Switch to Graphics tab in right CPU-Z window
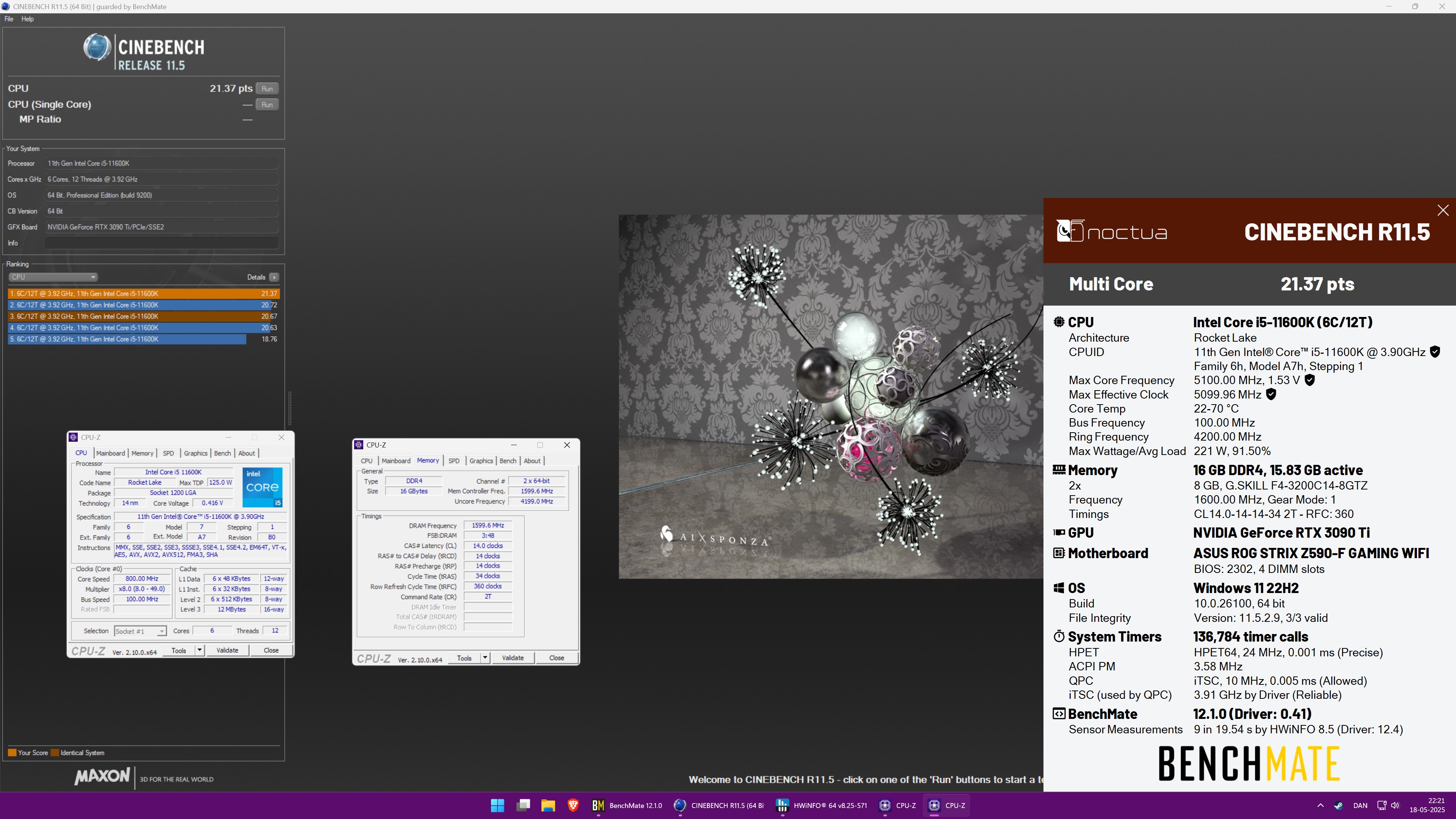Viewport: 1456px width, 819px height. (x=481, y=461)
